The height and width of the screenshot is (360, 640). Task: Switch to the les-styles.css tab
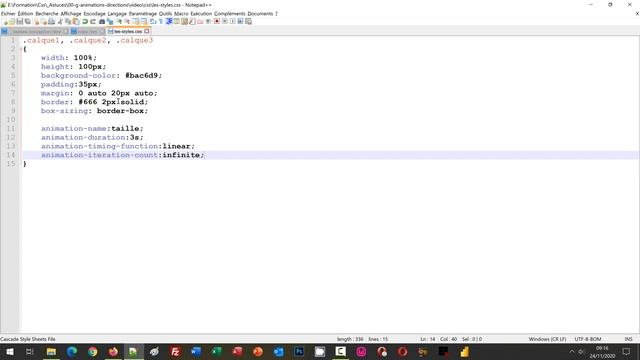click(x=128, y=31)
